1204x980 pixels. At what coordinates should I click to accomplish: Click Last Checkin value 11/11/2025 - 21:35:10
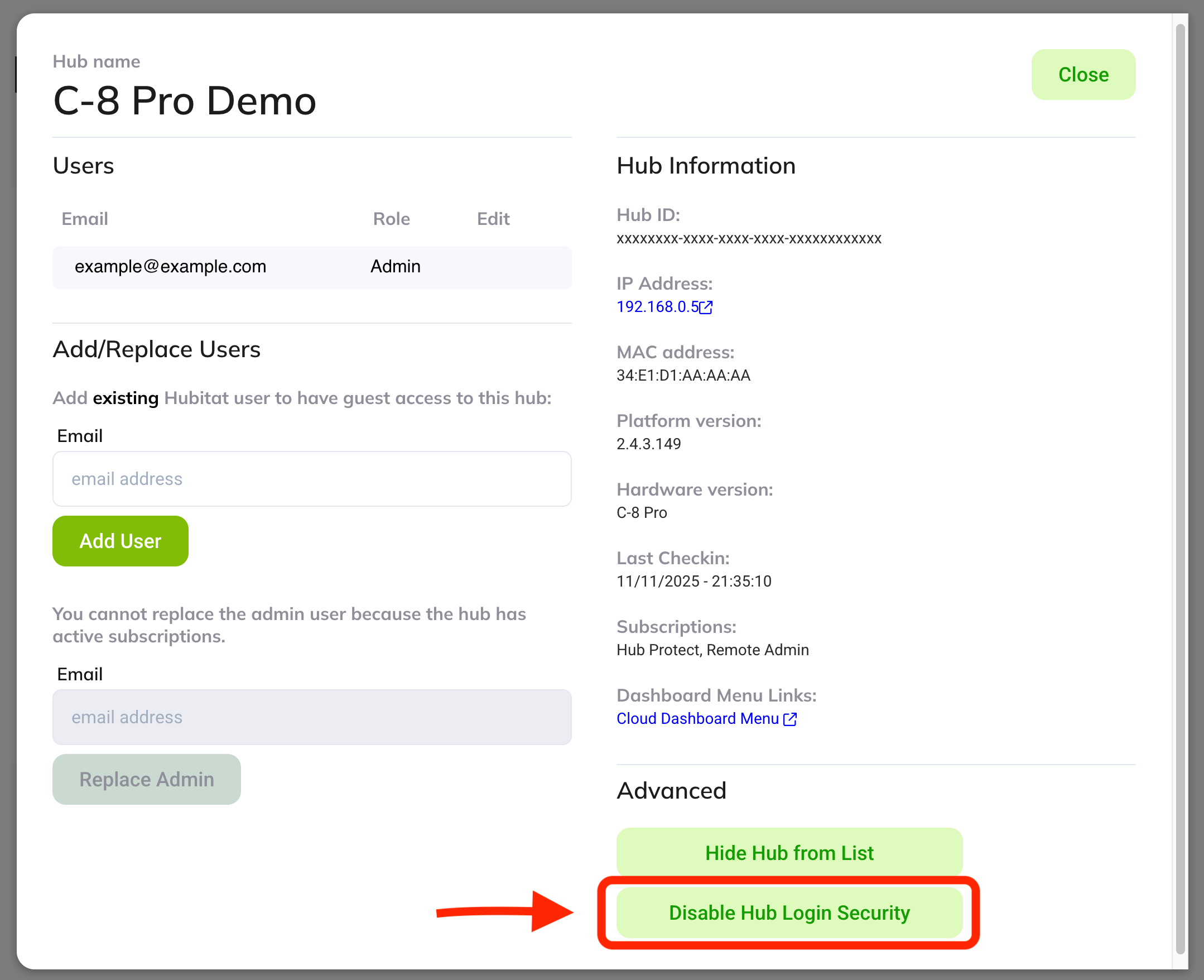click(694, 581)
